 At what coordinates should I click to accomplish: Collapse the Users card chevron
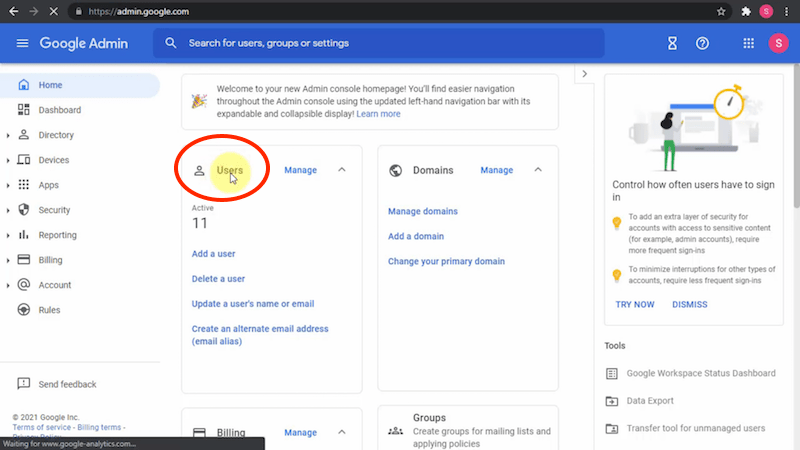tap(342, 170)
